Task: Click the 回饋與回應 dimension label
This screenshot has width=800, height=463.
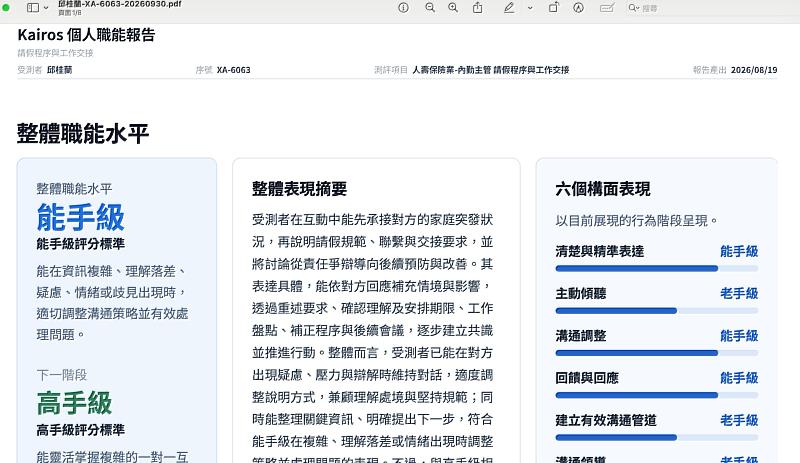Action: [x=587, y=378]
